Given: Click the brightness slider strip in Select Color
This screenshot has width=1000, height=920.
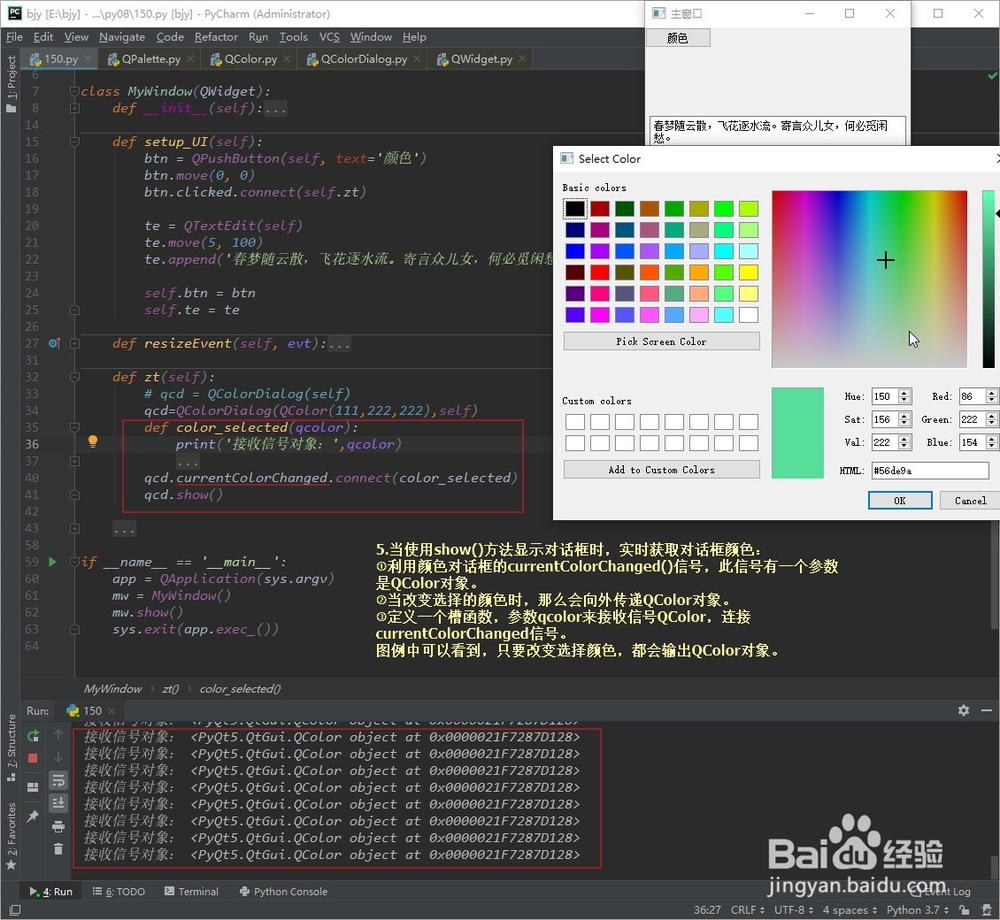Looking at the screenshot, I should tap(988, 279).
